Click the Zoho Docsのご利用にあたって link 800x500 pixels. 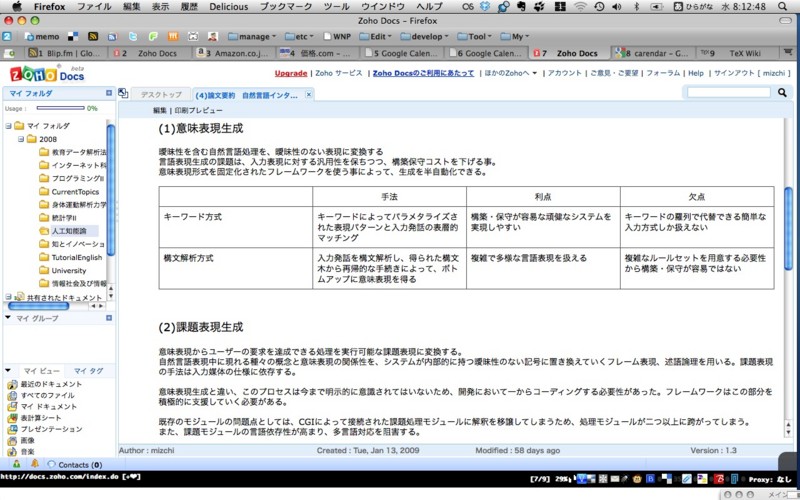click(x=423, y=73)
